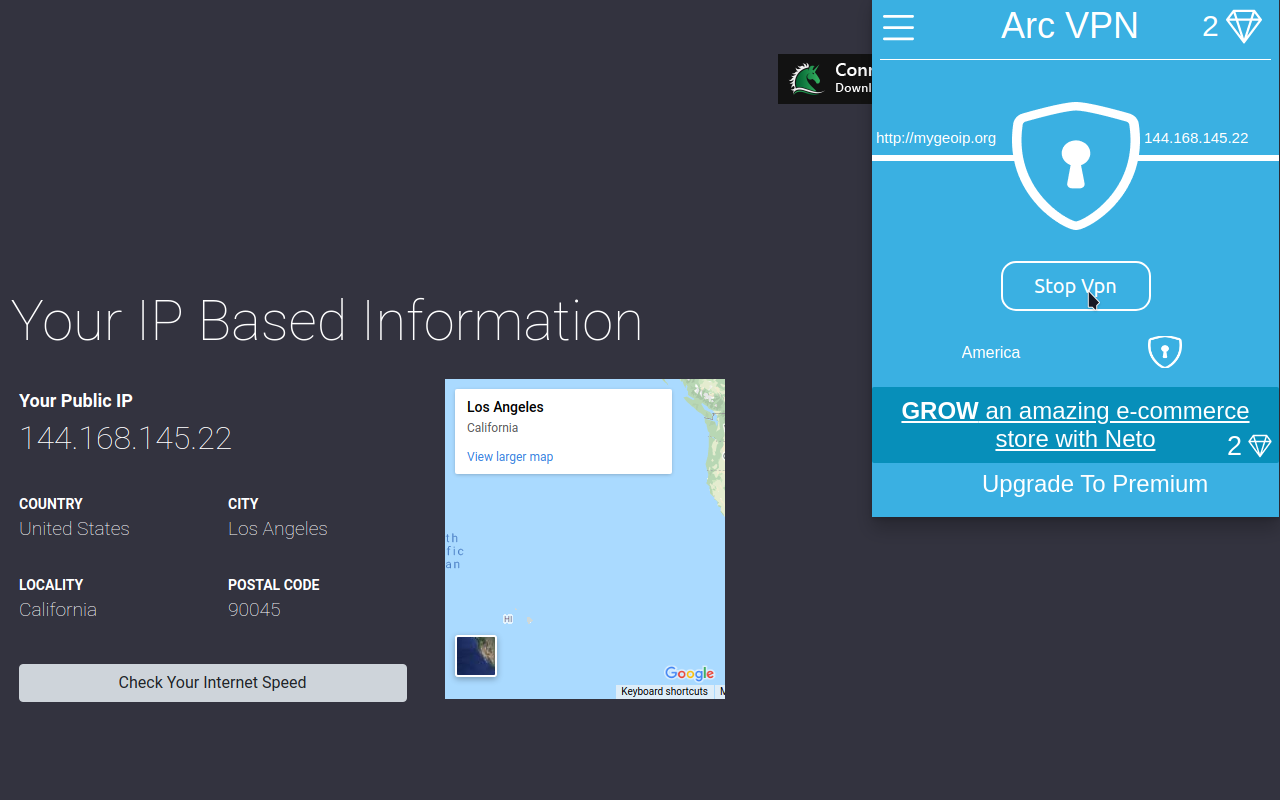Click the http://mygeoip.org link
This screenshot has width=1280, height=800.
pyautogui.click(x=936, y=138)
